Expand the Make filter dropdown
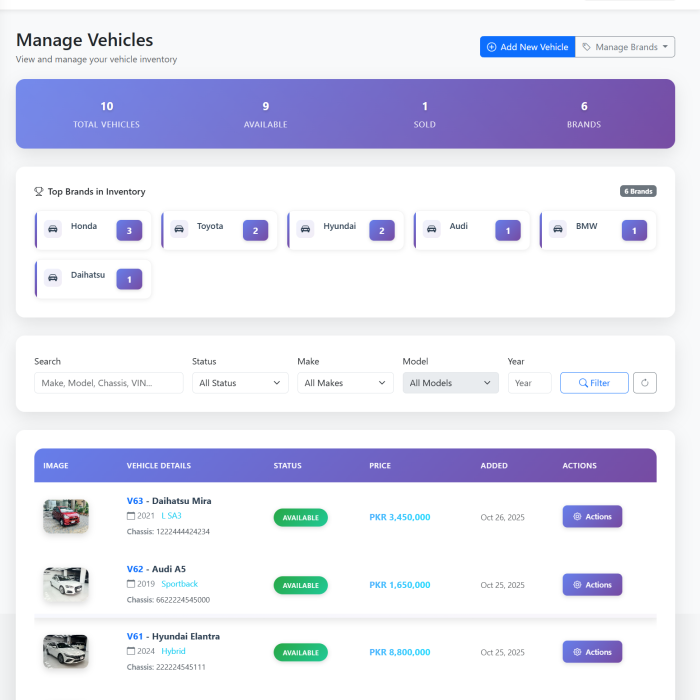Image resolution: width=700 pixels, height=700 pixels. pos(345,383)
